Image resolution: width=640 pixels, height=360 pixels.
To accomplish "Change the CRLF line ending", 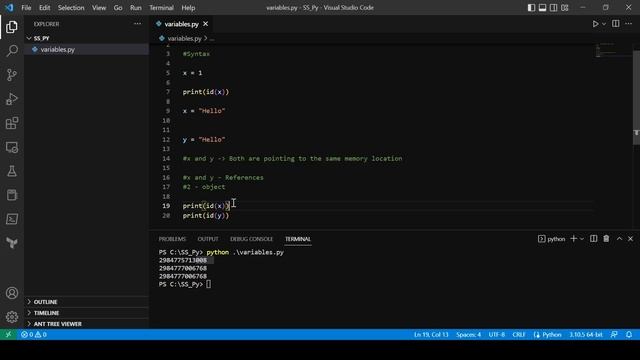I will pyautogui.click(x=519, y=335).
